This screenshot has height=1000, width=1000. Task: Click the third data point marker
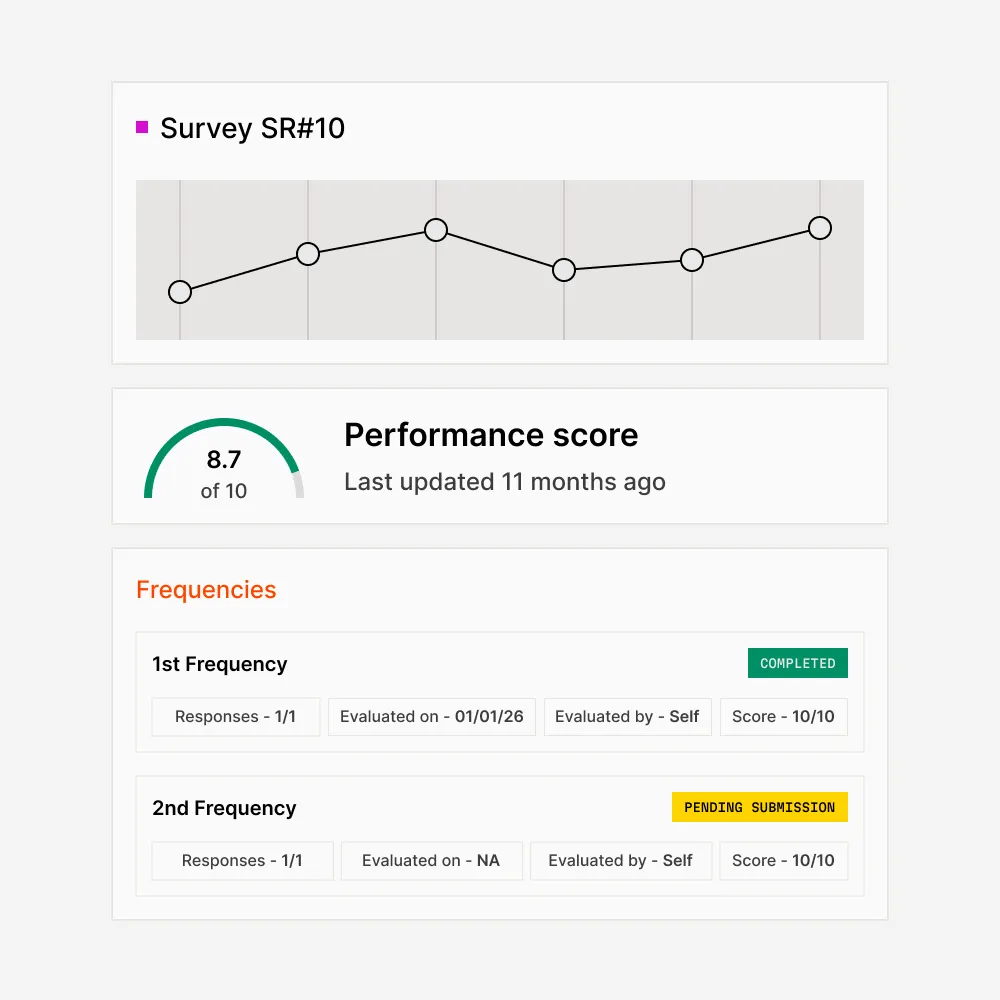[x=436, y=230]
